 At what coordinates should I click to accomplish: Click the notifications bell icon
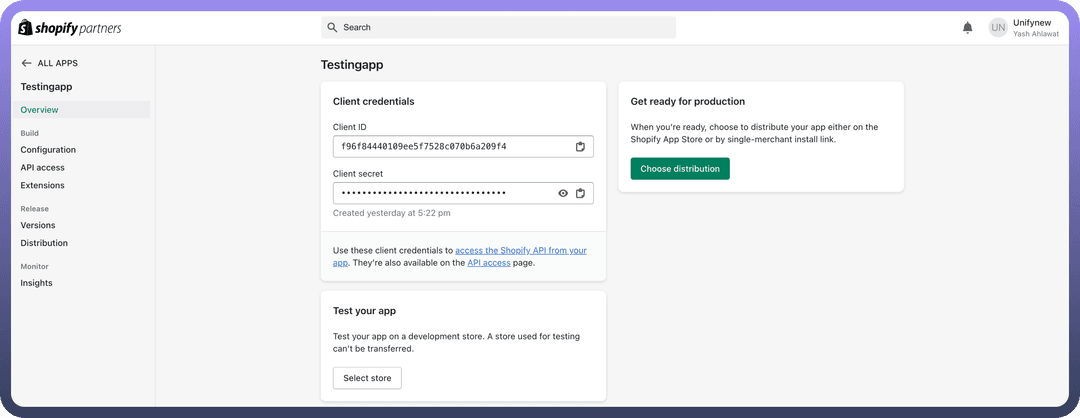967,28
